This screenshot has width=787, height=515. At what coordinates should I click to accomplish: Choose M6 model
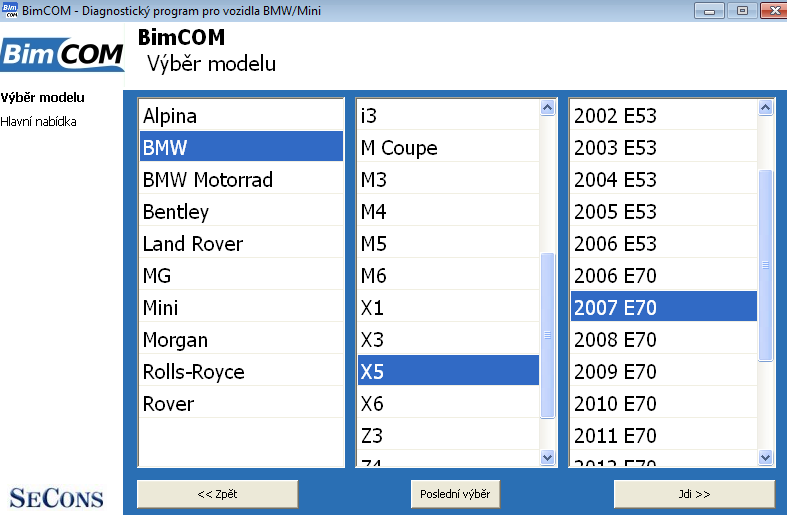click(448, 276)
